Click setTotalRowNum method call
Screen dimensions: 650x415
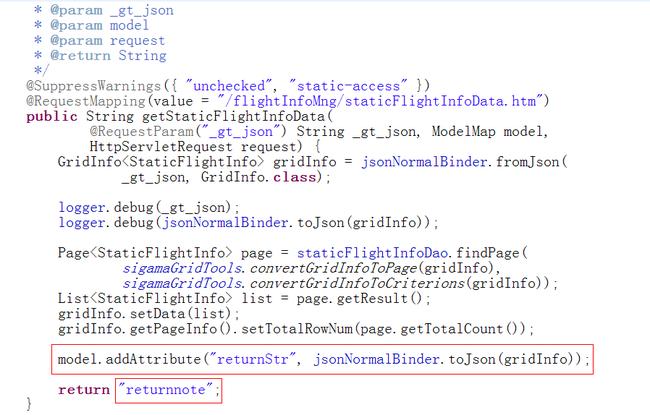(297, 329)
